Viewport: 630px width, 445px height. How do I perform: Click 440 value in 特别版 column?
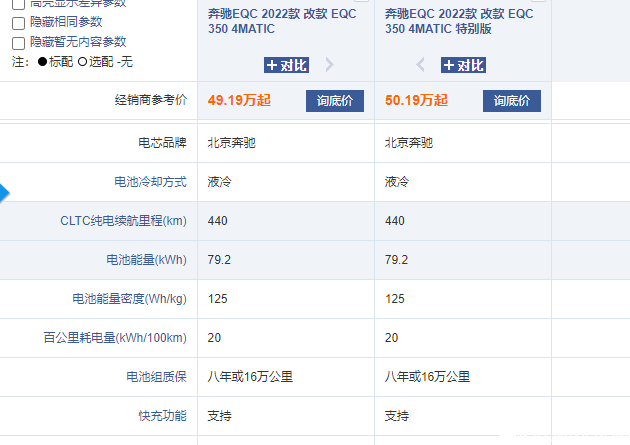395,221
